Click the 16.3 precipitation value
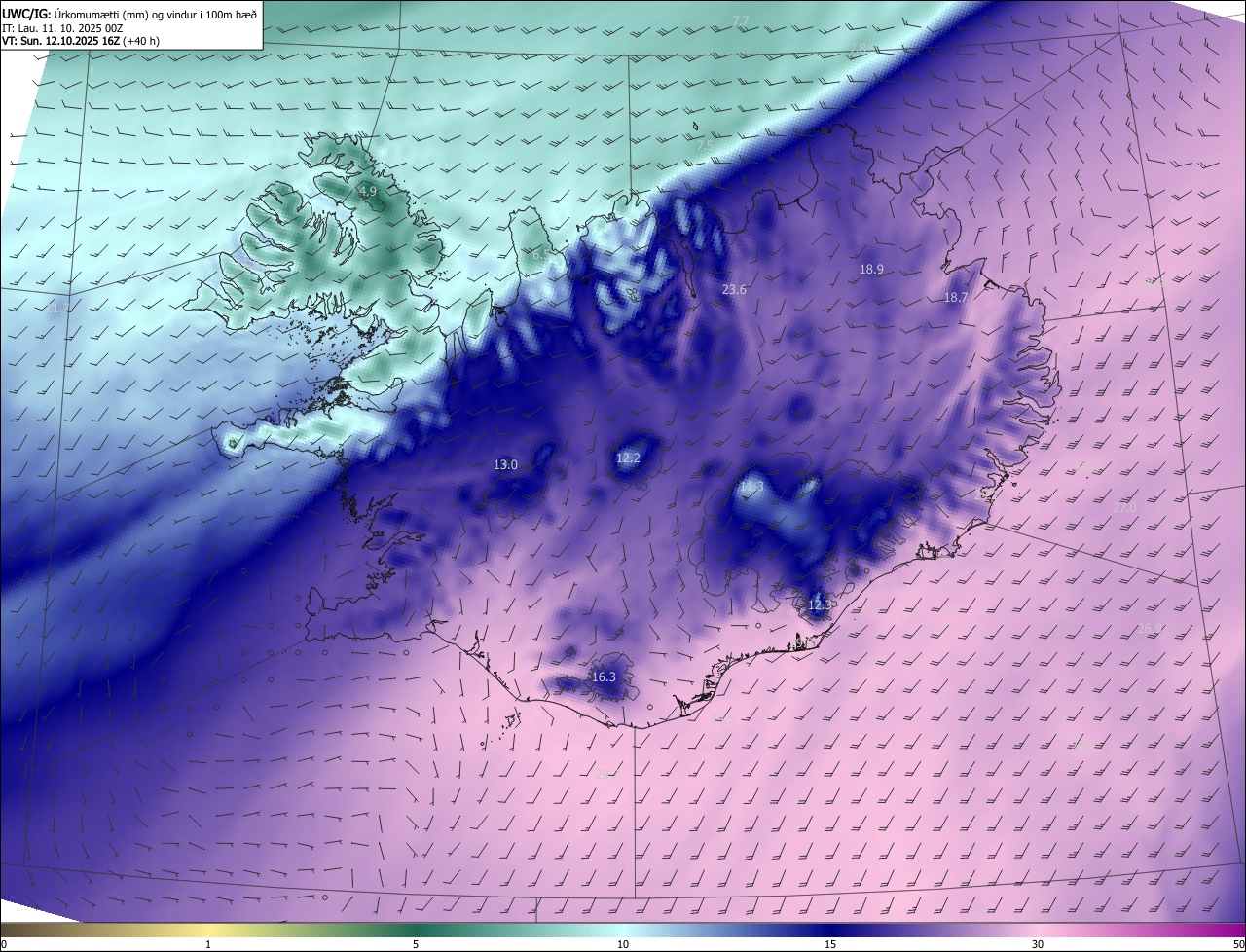Image resolution: width=1246 pixels, height=952 pixels. (604, 677)
